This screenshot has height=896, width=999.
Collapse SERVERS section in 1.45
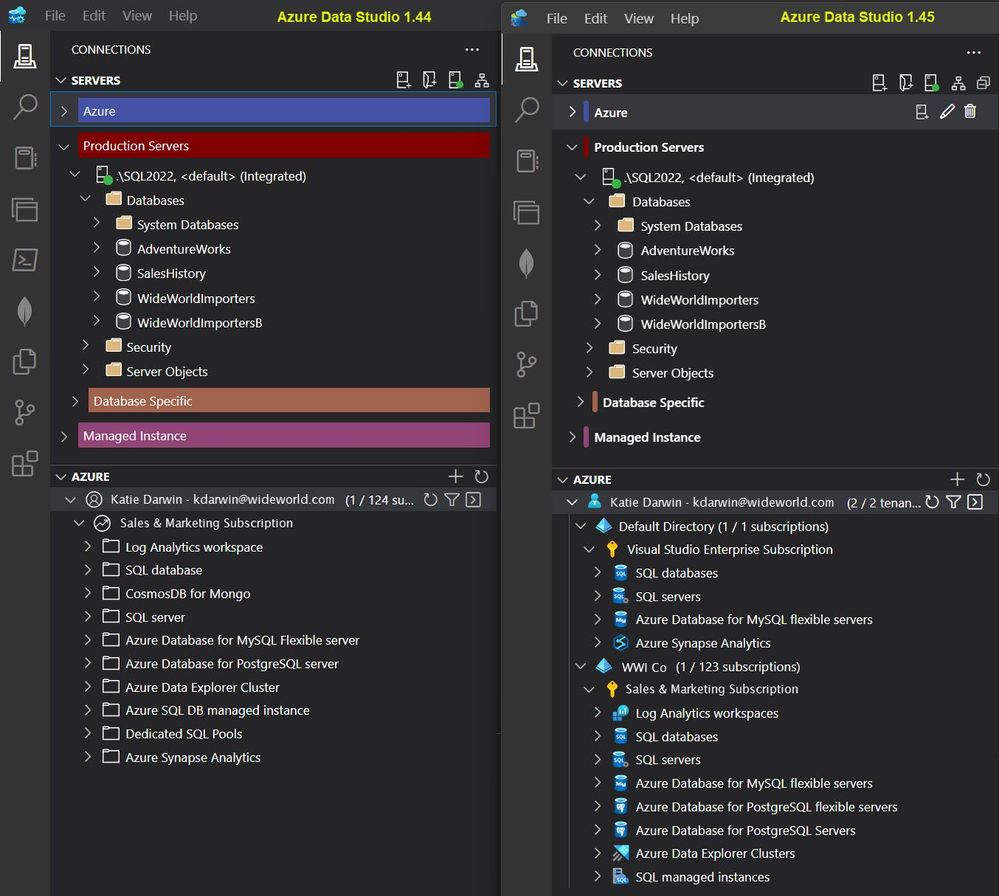click(562, 83)
